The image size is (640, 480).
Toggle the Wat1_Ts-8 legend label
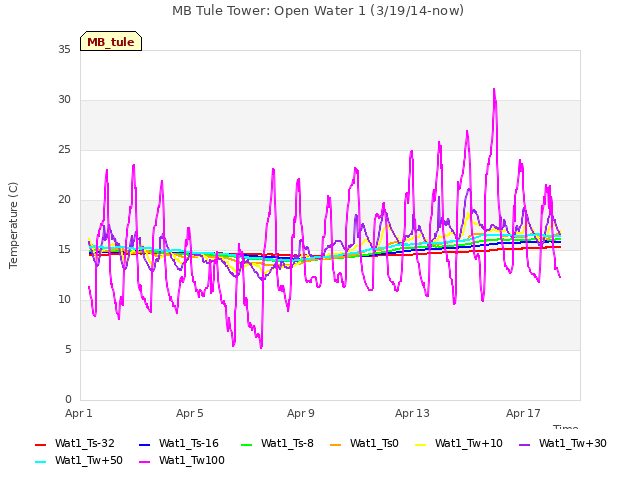[287, 443]
